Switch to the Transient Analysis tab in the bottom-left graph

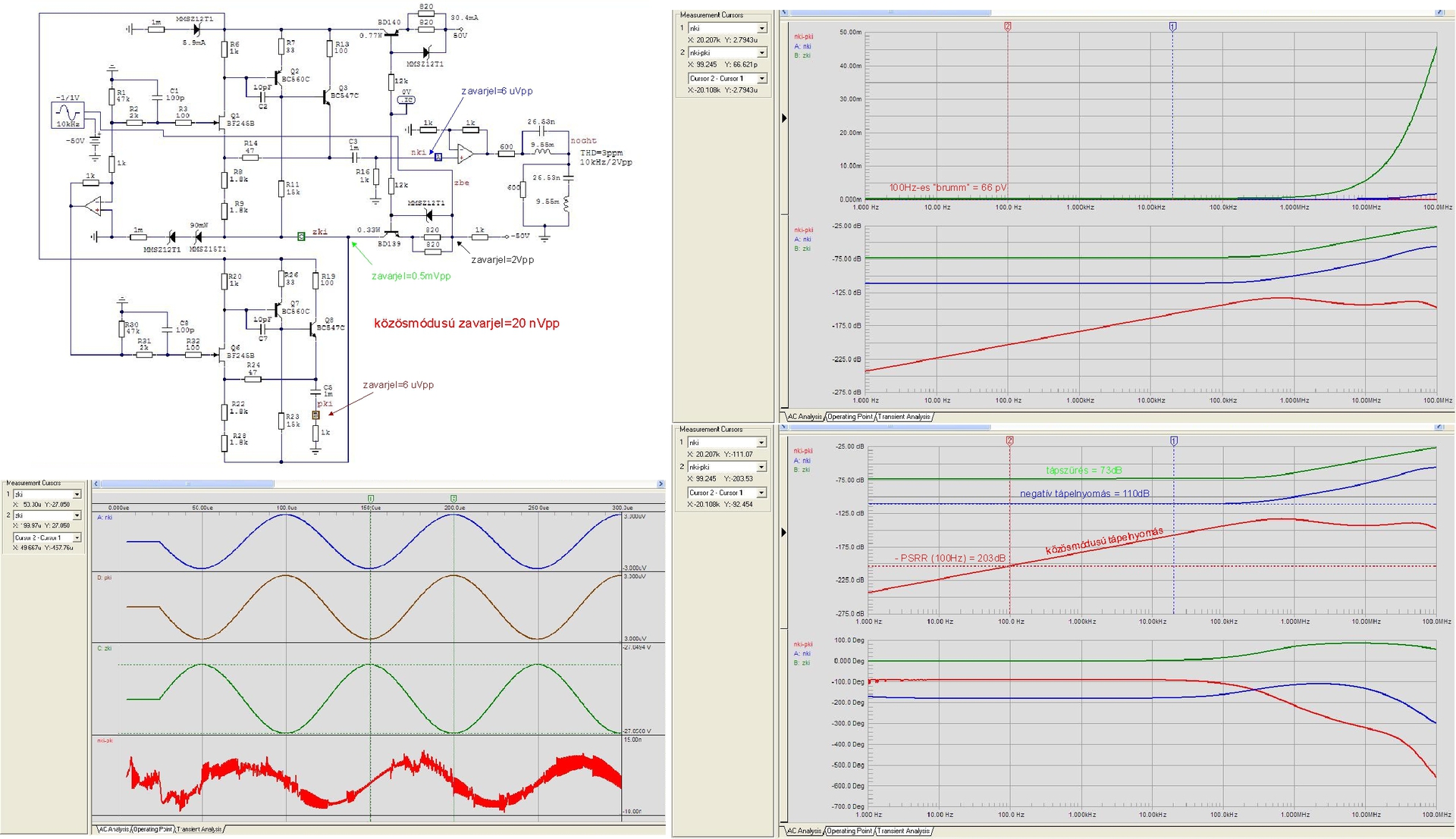click(x=199, y=829)
